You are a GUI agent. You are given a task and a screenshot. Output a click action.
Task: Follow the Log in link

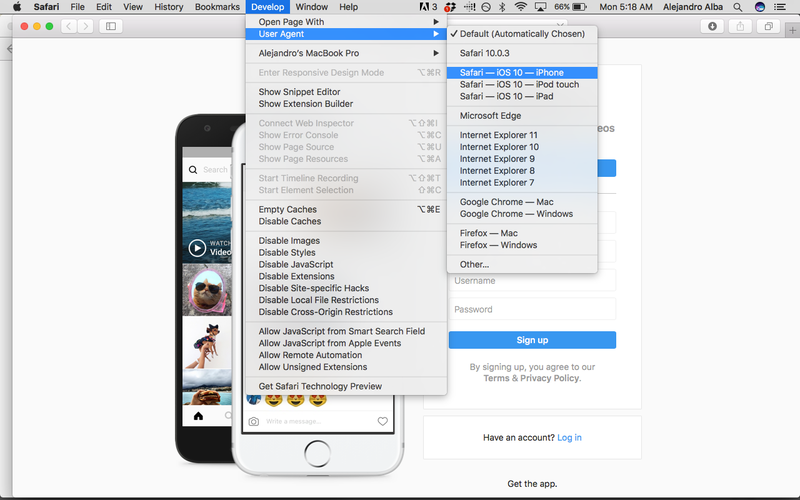569,437
